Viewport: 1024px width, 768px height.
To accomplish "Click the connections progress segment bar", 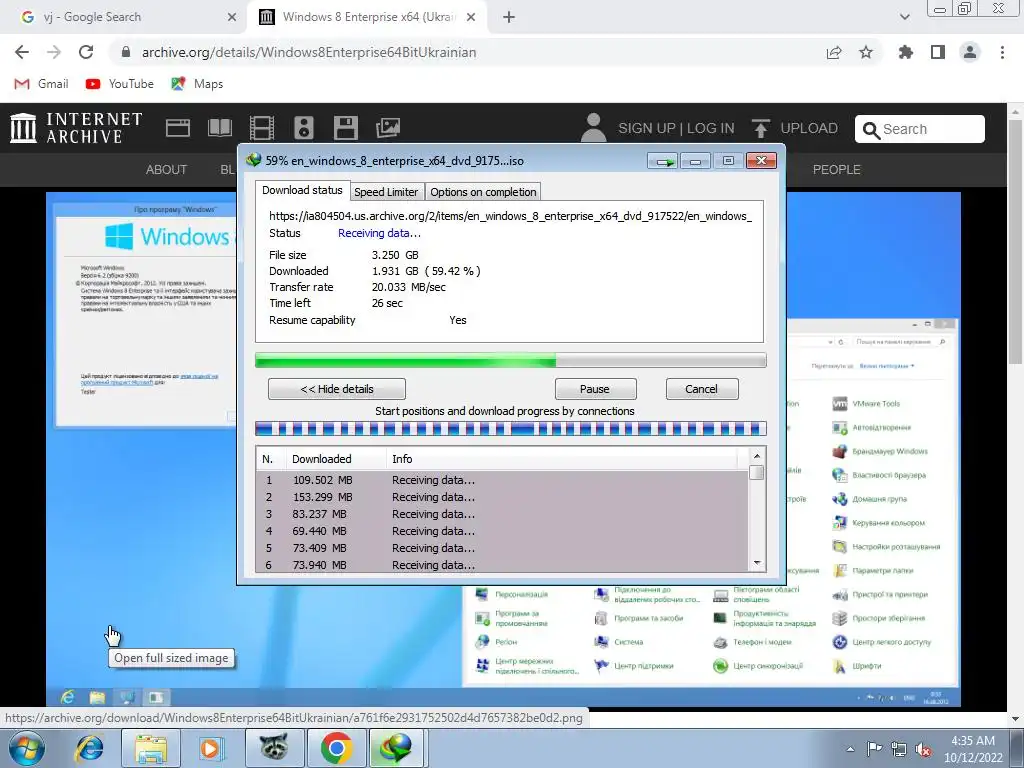I will 510,429.
